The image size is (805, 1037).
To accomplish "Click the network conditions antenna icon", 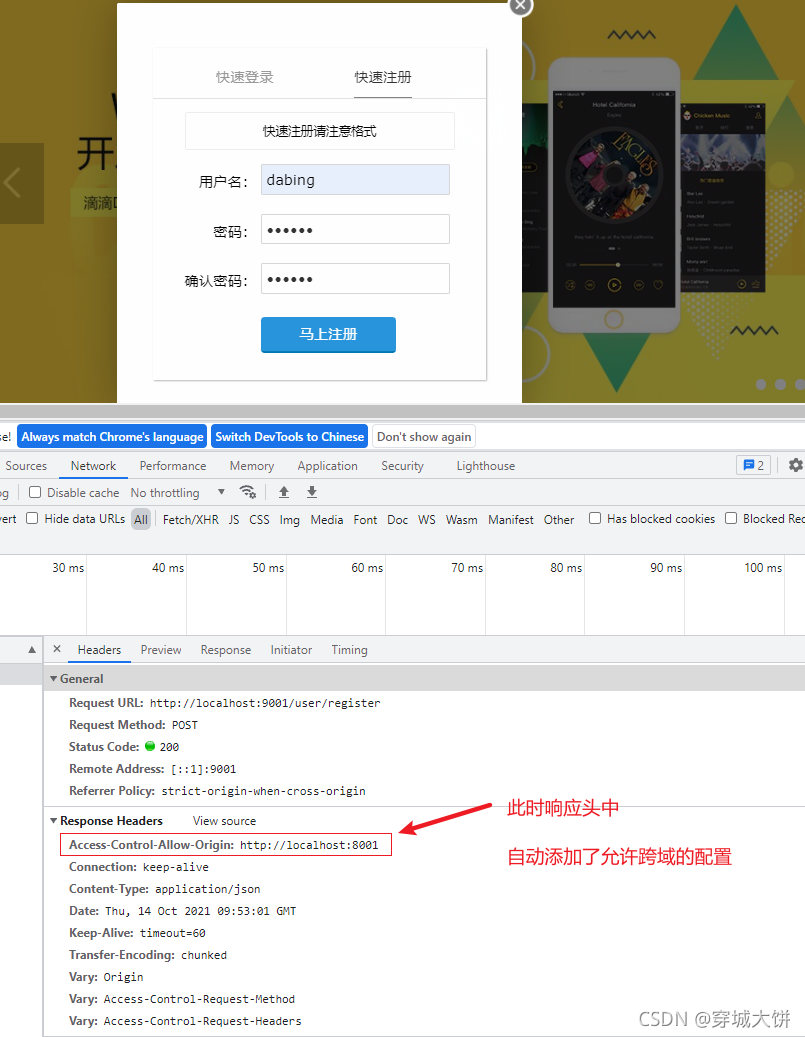I will click(248, 492).
